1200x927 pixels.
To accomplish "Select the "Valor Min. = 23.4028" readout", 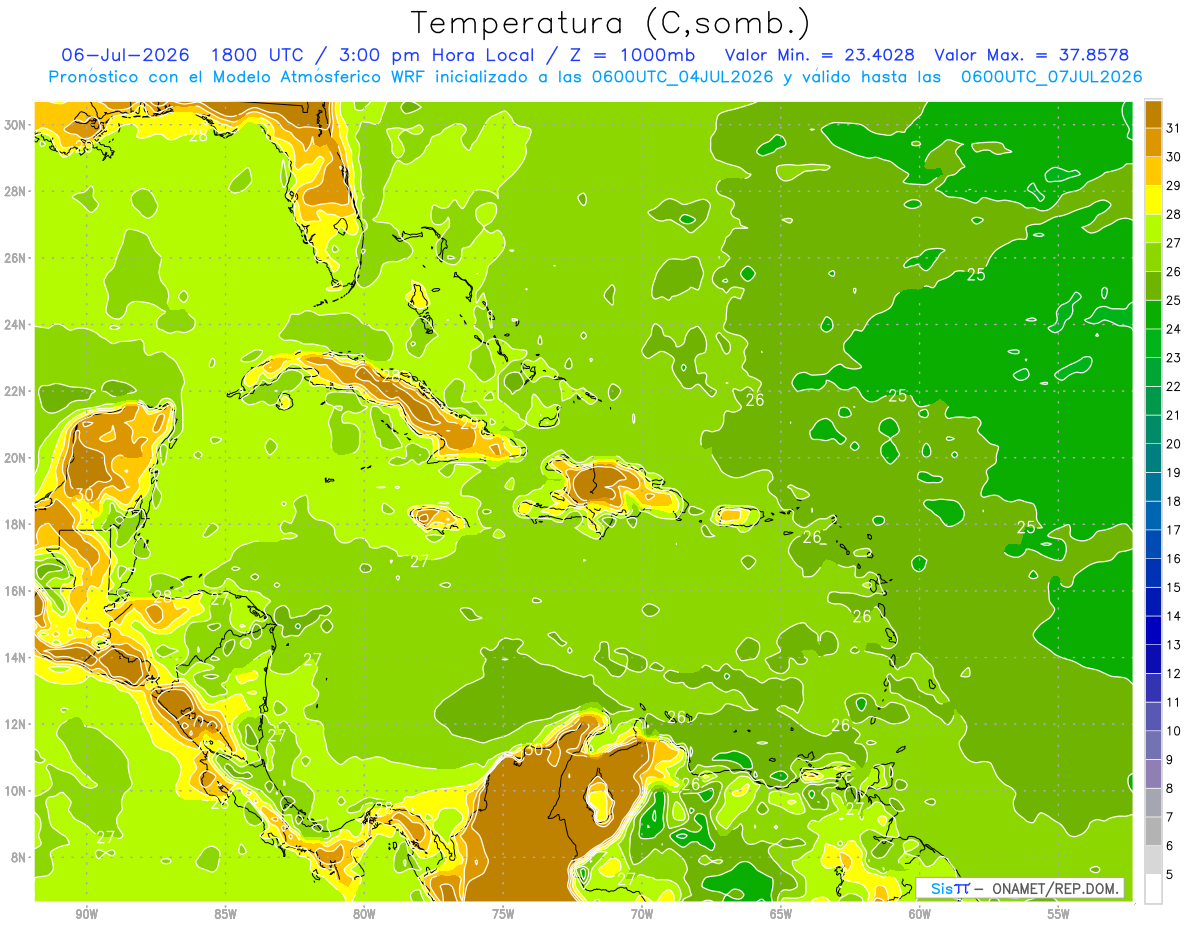I will point(819,55).
